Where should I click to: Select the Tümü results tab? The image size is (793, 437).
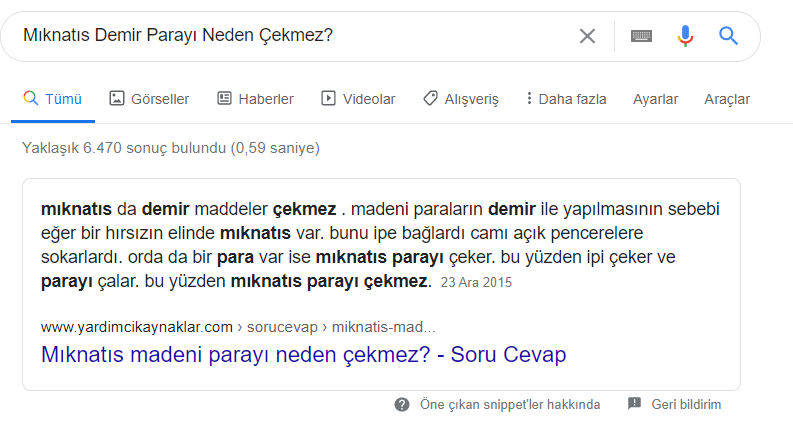[x=53, y=99]
